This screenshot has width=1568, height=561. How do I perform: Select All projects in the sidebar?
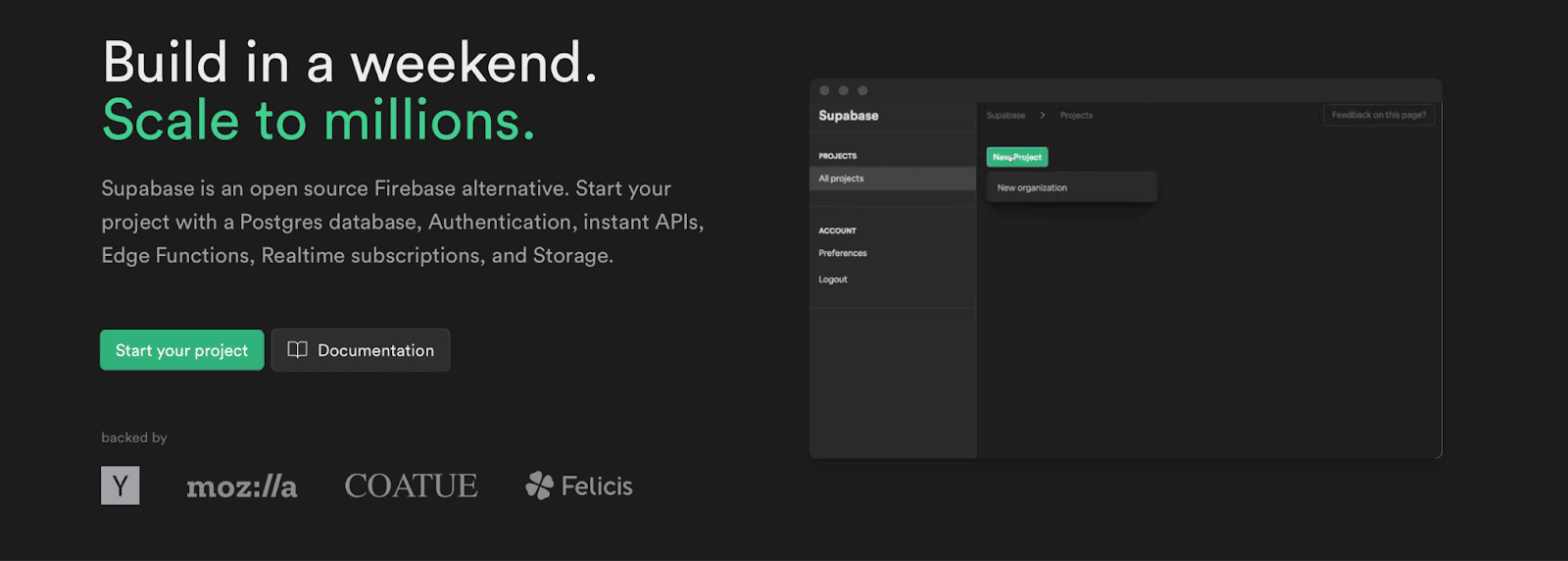pos(841,178)
